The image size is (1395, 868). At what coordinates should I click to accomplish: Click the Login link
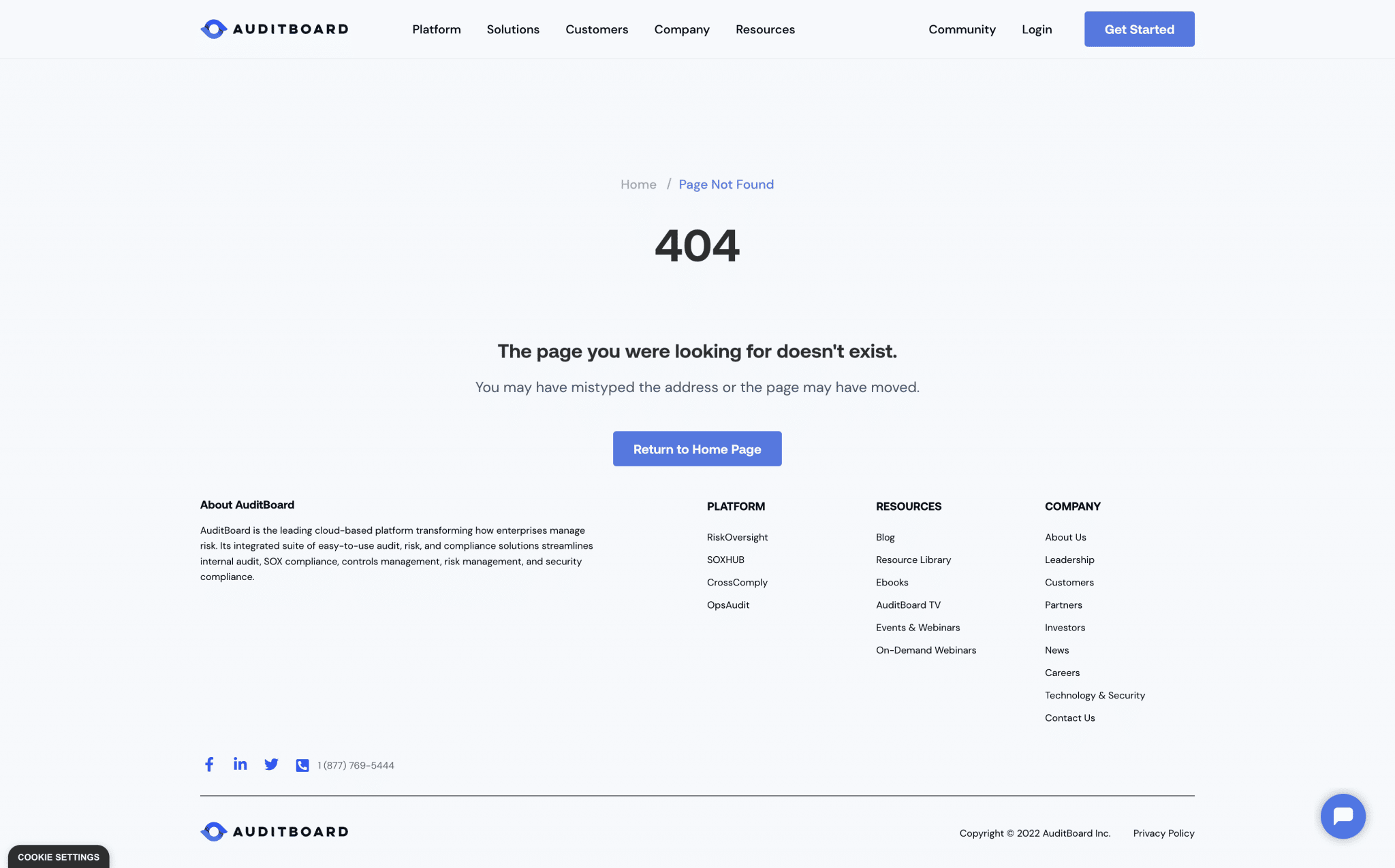[1037, 30]
